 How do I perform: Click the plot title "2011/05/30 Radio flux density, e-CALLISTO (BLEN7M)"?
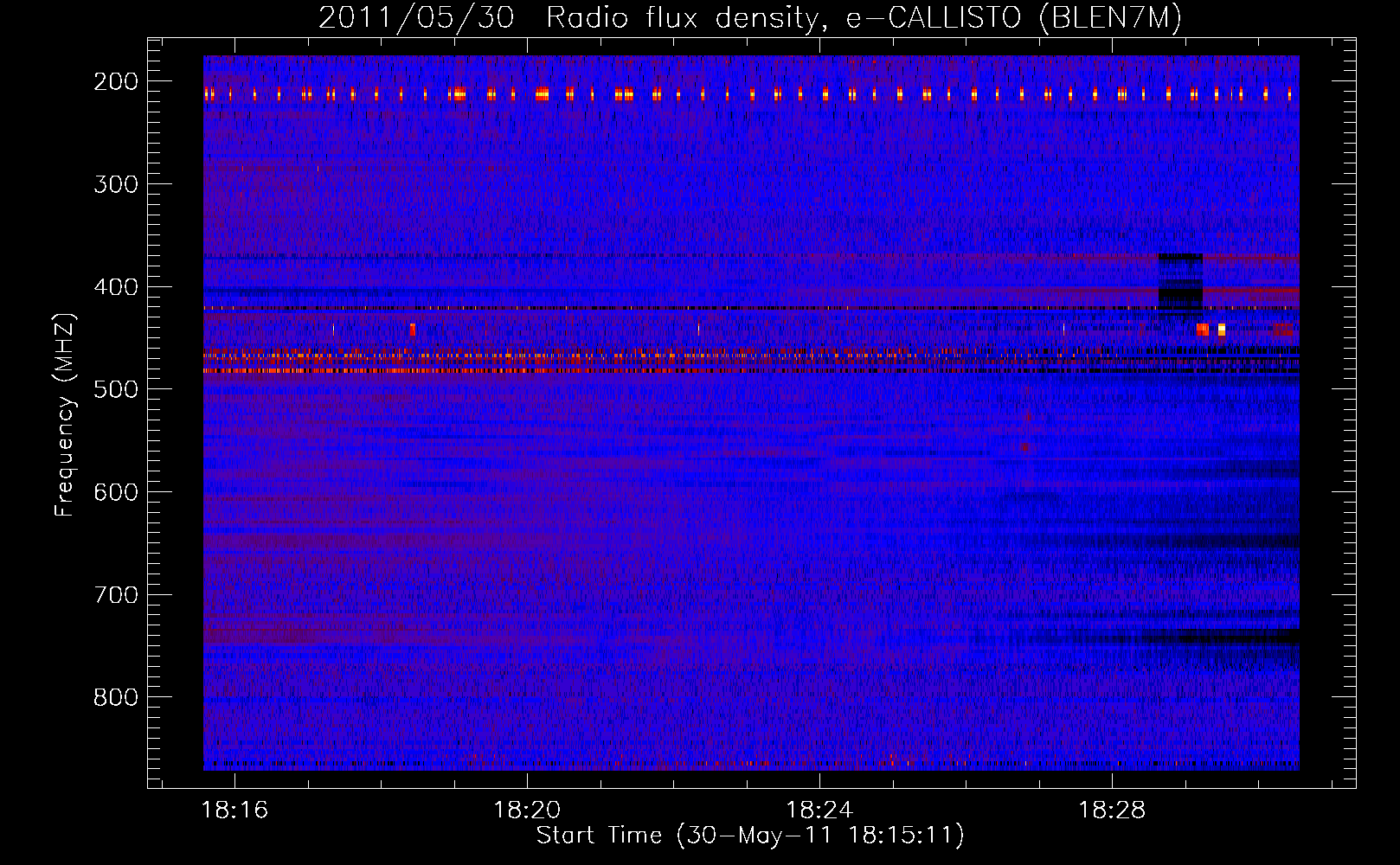pos(750,18)
